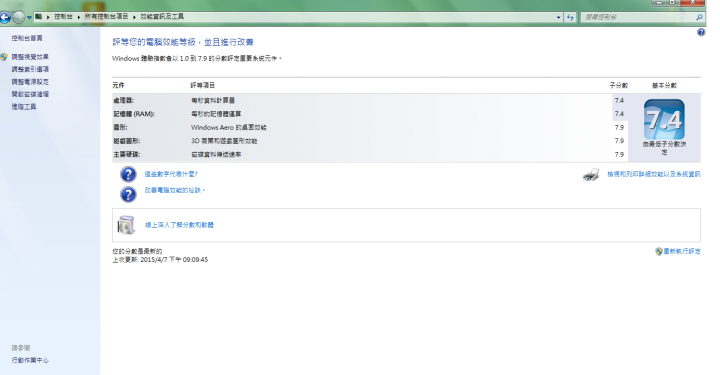Select the 控制台 breadcrumb

coord(63,17)
